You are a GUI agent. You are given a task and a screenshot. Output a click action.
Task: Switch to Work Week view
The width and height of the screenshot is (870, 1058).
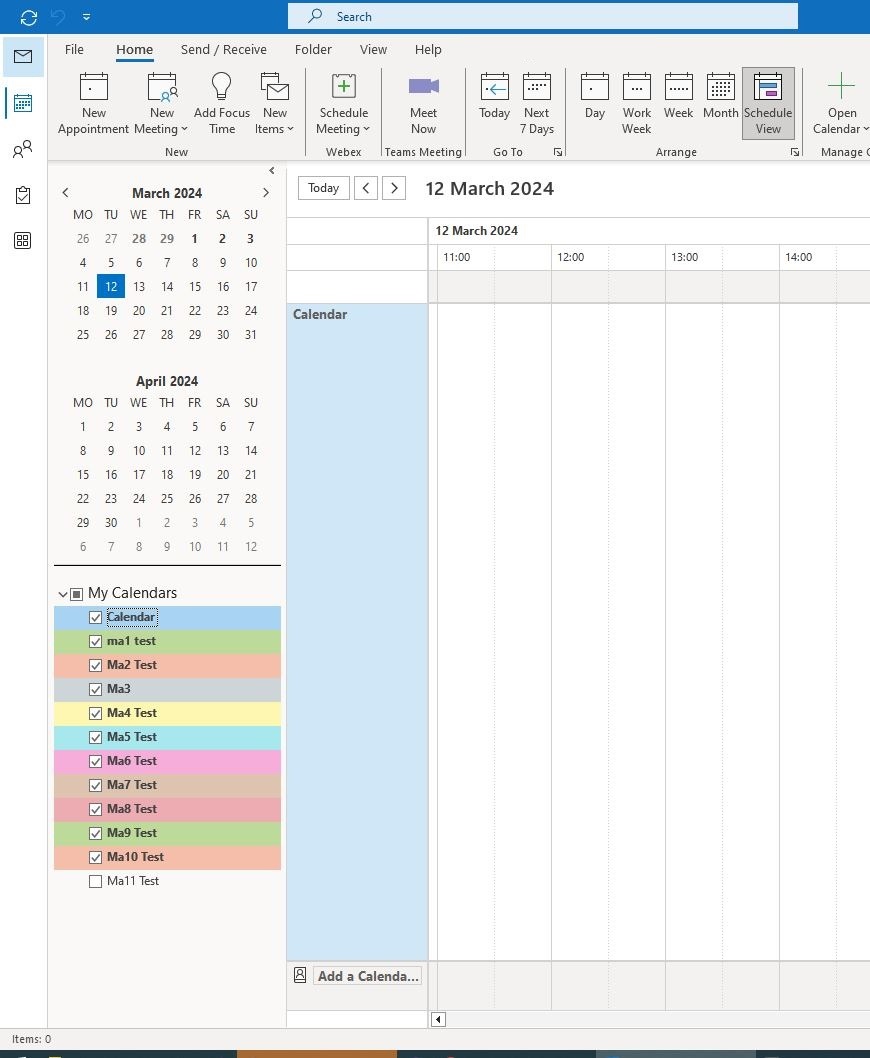(636, 103)
